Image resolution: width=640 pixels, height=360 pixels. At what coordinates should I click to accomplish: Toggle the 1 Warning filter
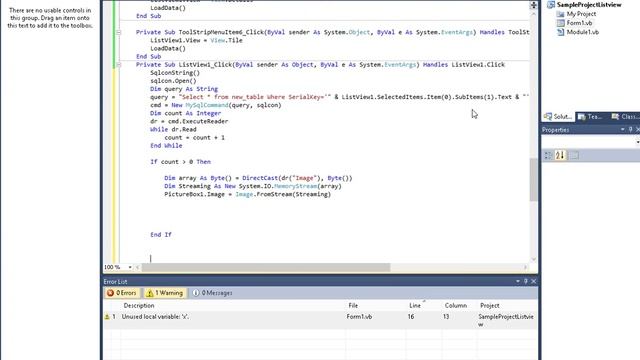(164, 293)
